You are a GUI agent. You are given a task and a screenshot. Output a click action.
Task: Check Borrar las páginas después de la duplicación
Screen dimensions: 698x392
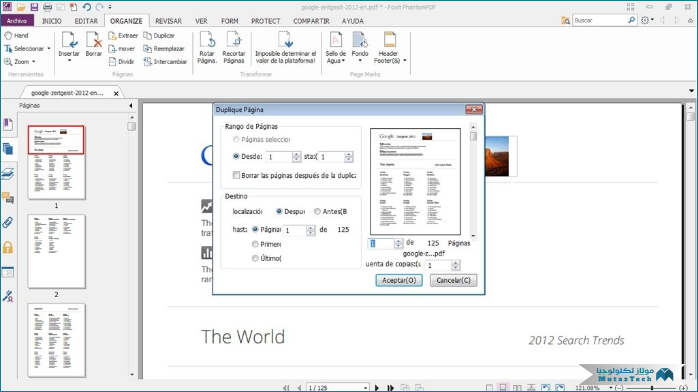pos(236,175)
